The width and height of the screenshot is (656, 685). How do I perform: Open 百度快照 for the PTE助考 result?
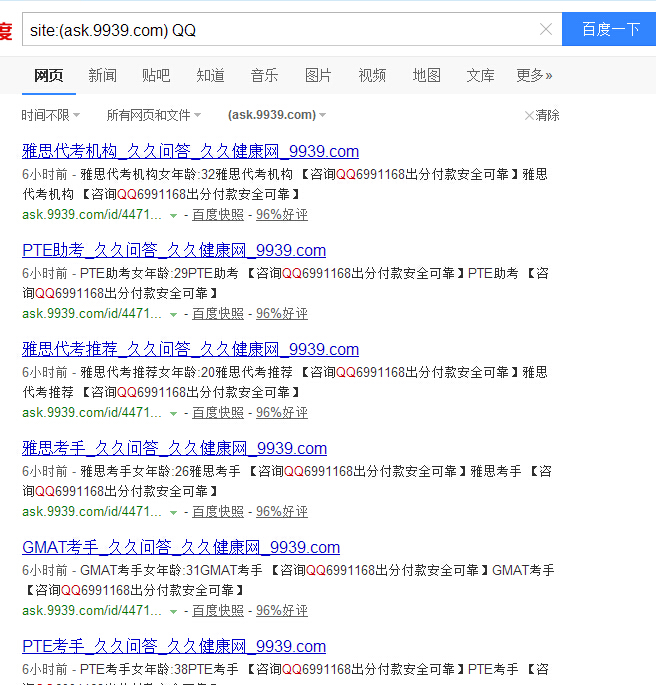218,314
